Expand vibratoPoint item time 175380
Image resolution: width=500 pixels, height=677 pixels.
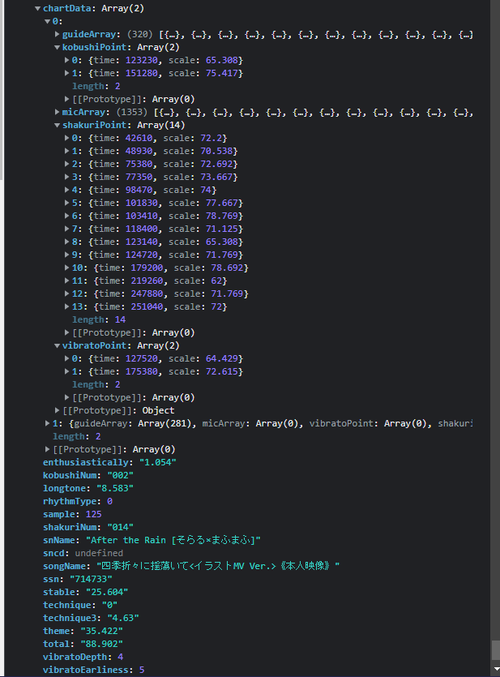click(67, 371)
